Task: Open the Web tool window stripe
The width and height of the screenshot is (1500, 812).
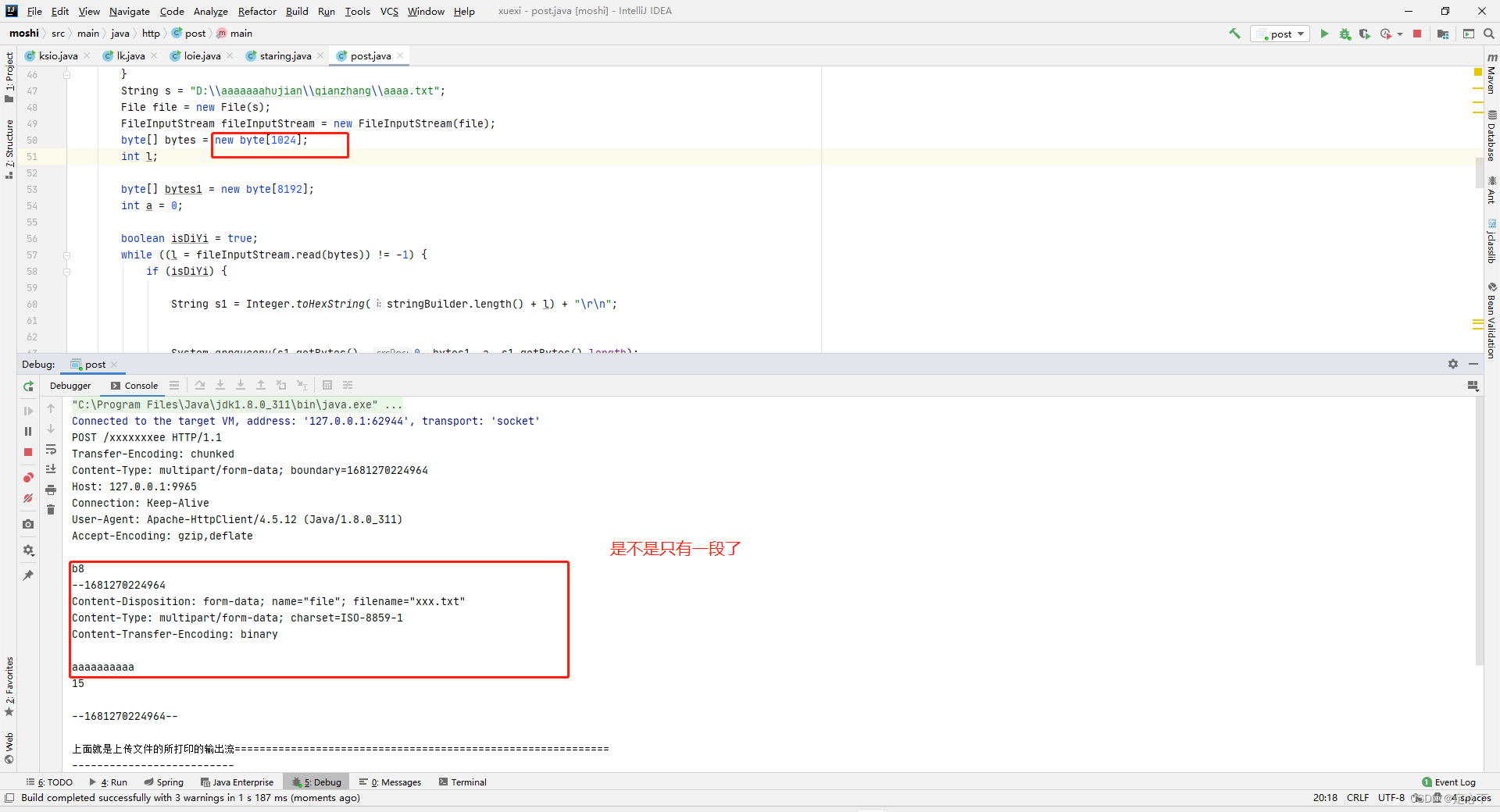Action: 9,748
